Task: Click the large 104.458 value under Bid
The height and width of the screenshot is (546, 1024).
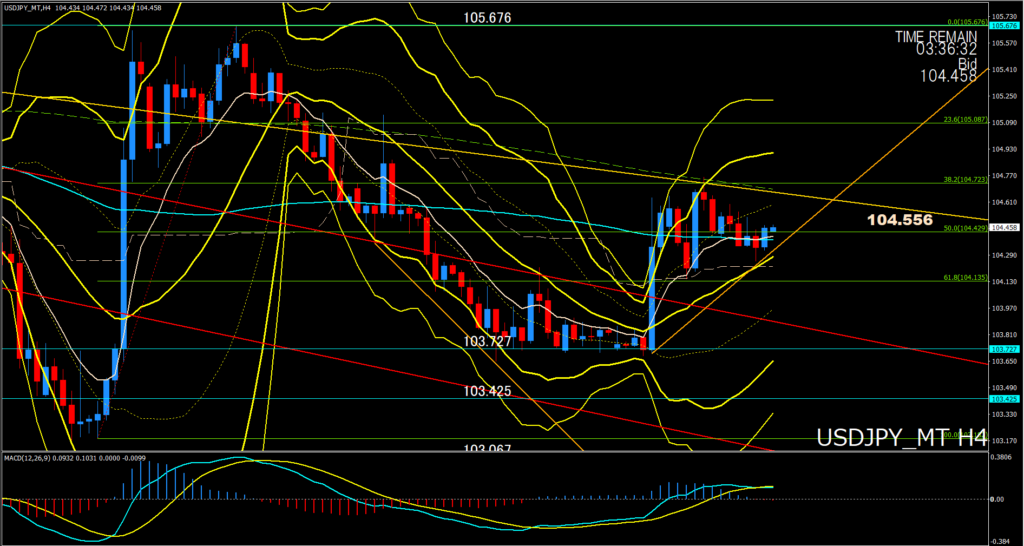Action: pyautogui.click(x=949, y=76)
